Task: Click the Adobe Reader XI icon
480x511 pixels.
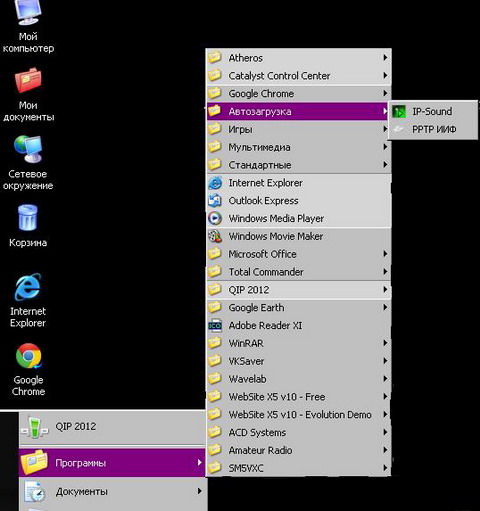Action: pos(215,325)
